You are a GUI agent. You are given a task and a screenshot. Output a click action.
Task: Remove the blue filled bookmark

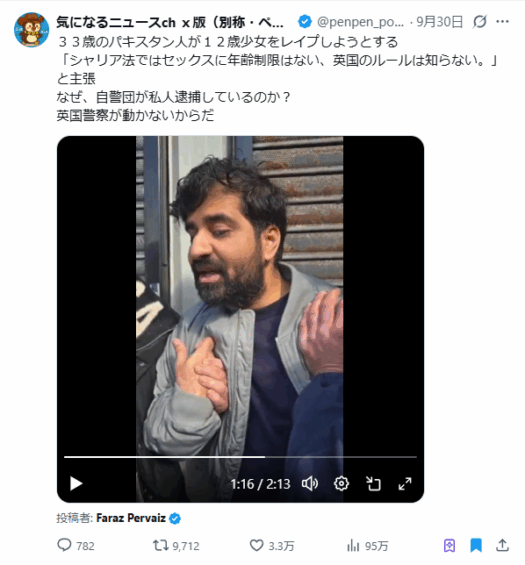[x=476, y=546]
